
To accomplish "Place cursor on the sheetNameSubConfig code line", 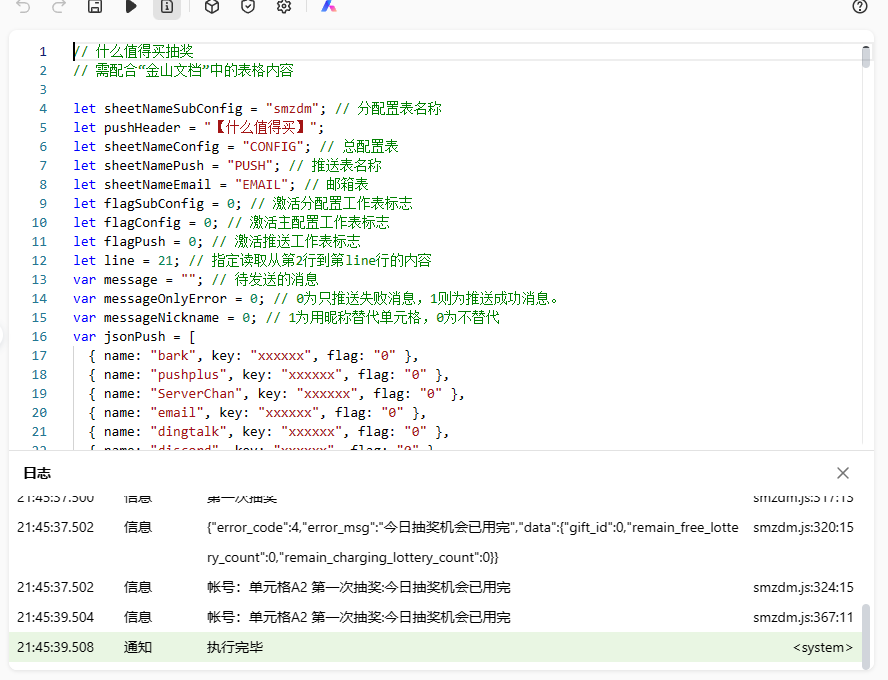I will tap(260, 108).
